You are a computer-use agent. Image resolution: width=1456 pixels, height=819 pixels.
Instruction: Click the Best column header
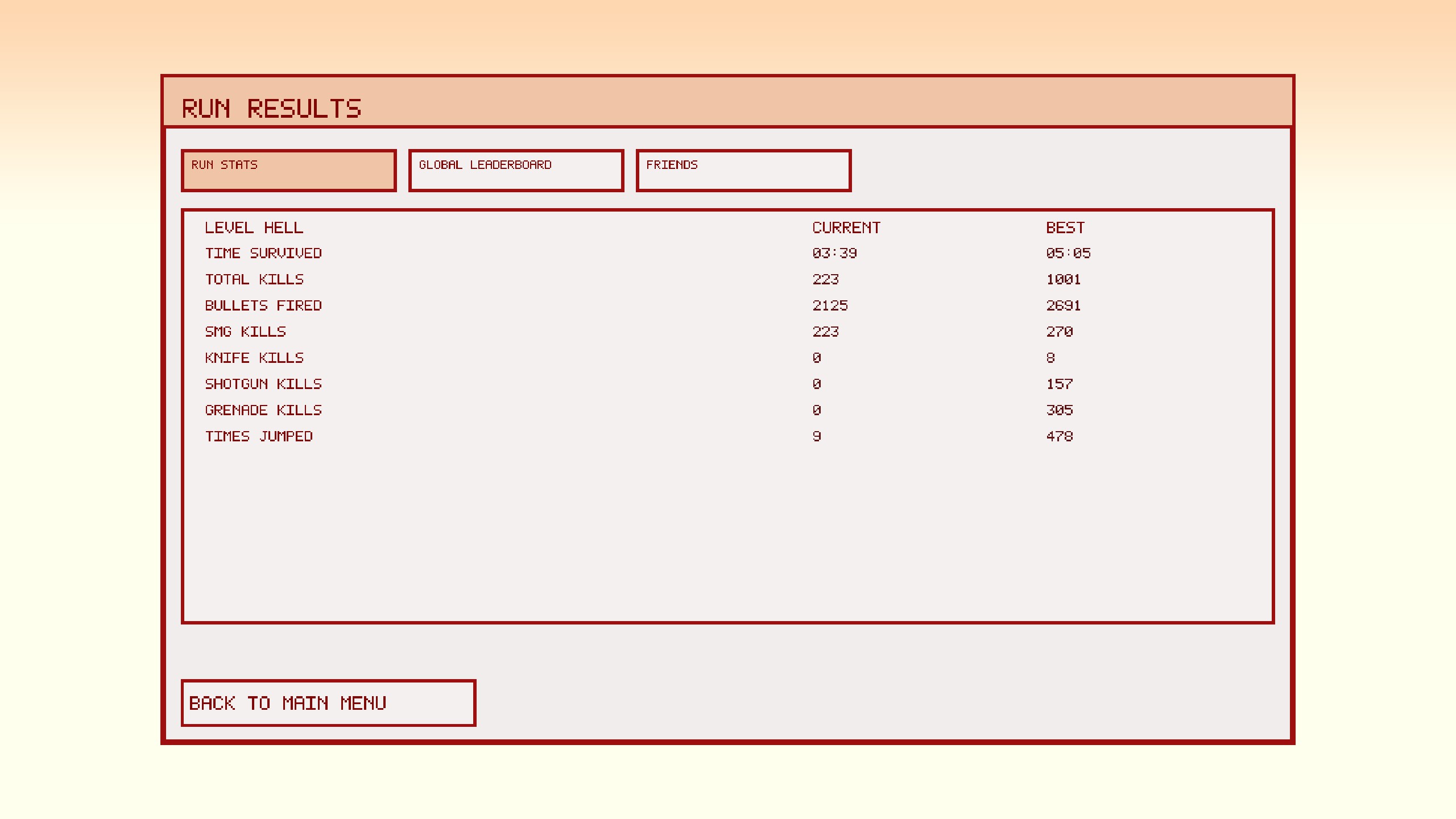click(x=1065, y=228)
